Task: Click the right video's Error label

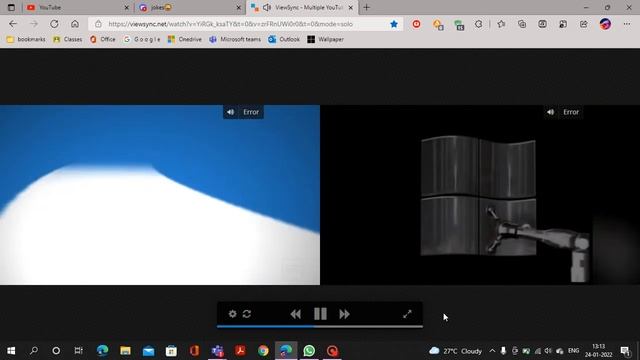Action: tap(571, 112)
